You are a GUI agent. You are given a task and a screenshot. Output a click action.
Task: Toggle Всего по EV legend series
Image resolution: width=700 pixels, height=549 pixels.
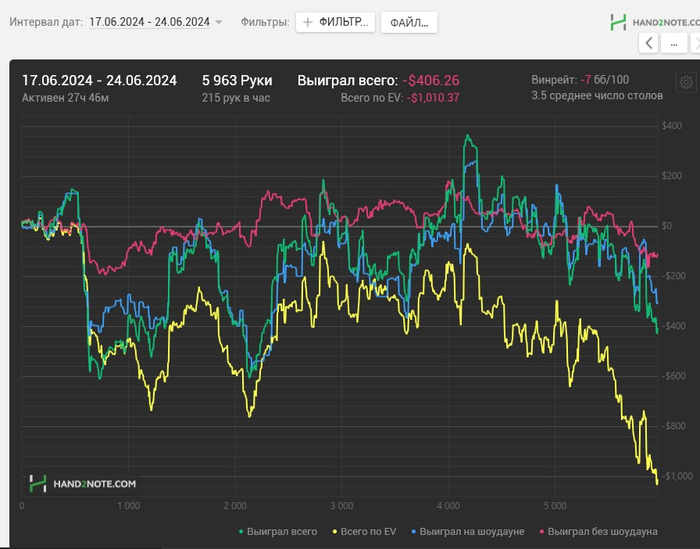tap(364, 532)
